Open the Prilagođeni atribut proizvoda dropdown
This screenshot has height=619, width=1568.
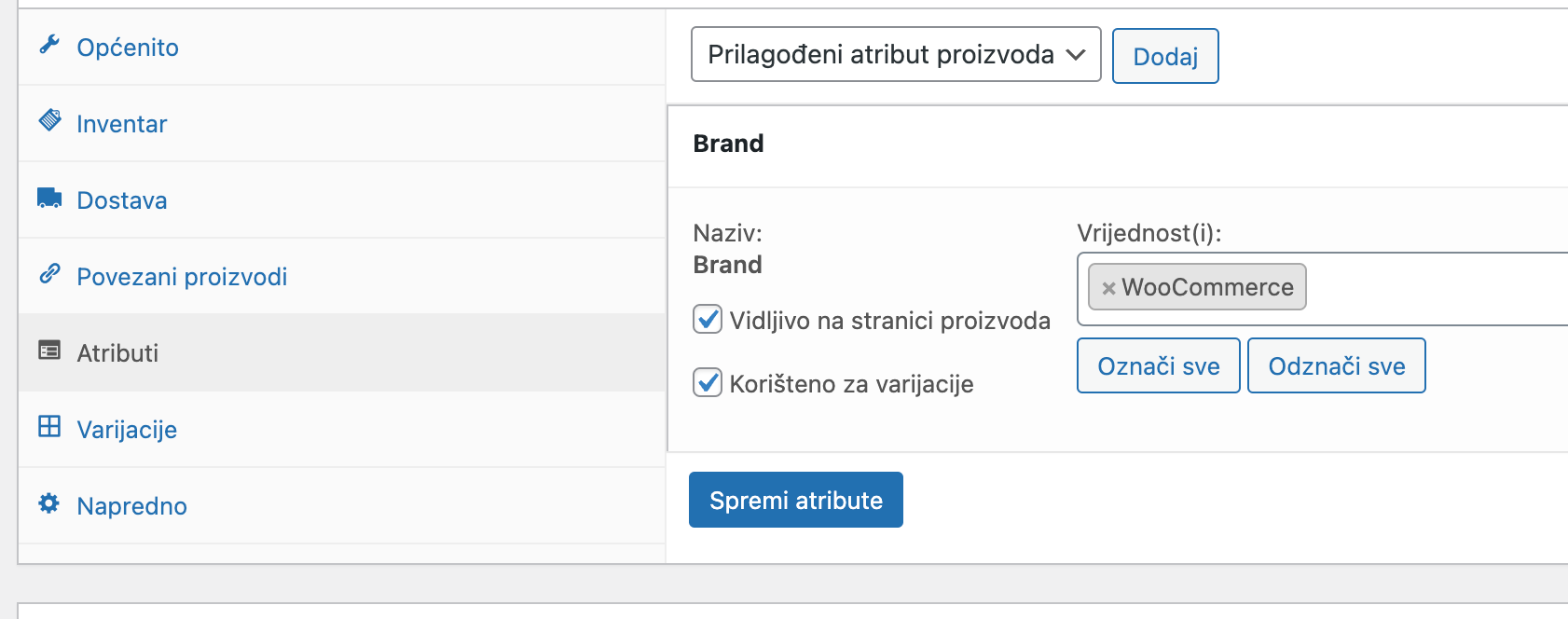(x=895, y=55)
